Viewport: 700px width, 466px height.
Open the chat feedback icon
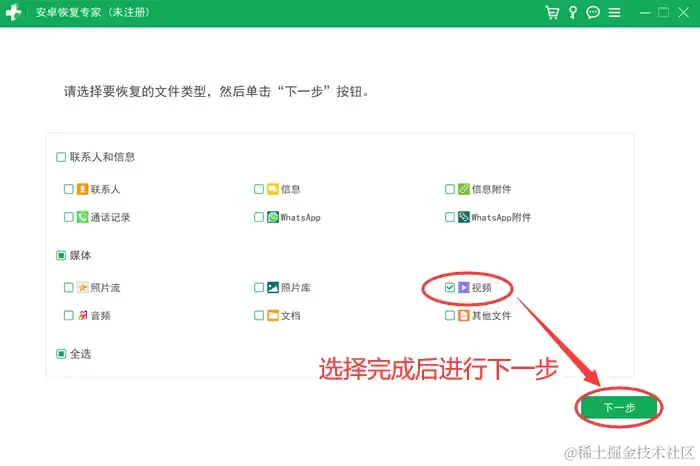coord(593,12)
